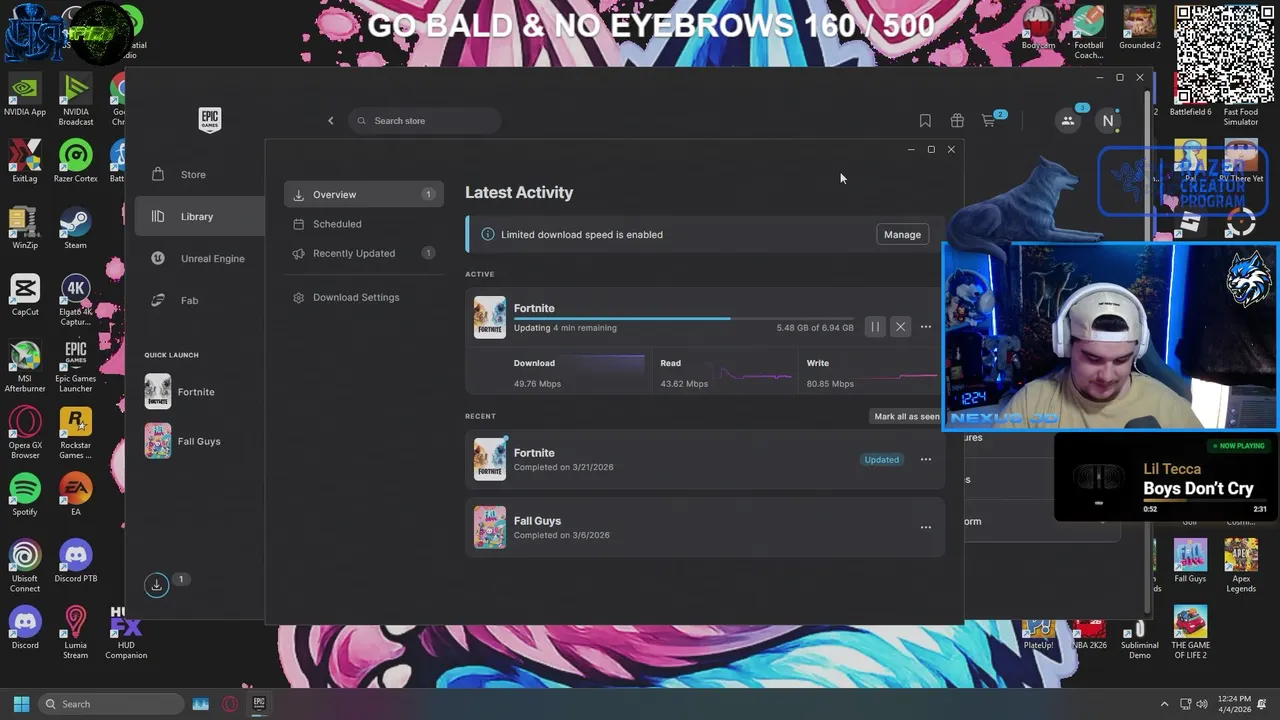This screenshot has width=1280, height=720.
Task: Open options for Fall Guys recent entry
Action: pos(926,527)
